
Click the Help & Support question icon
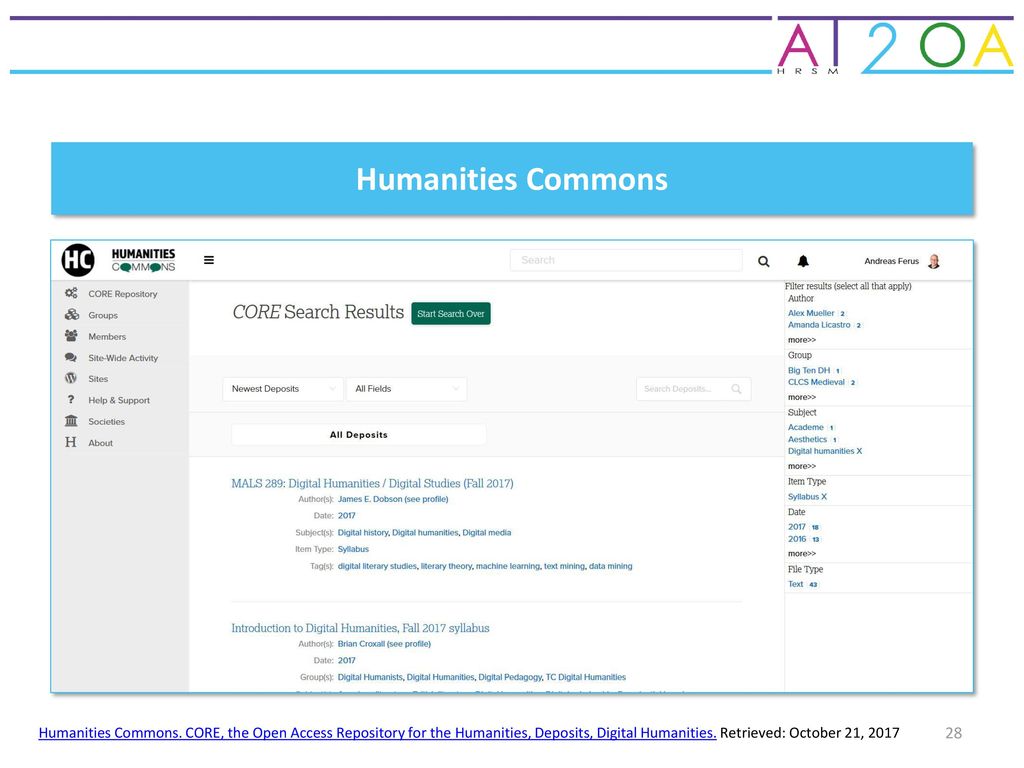[71, 400]
